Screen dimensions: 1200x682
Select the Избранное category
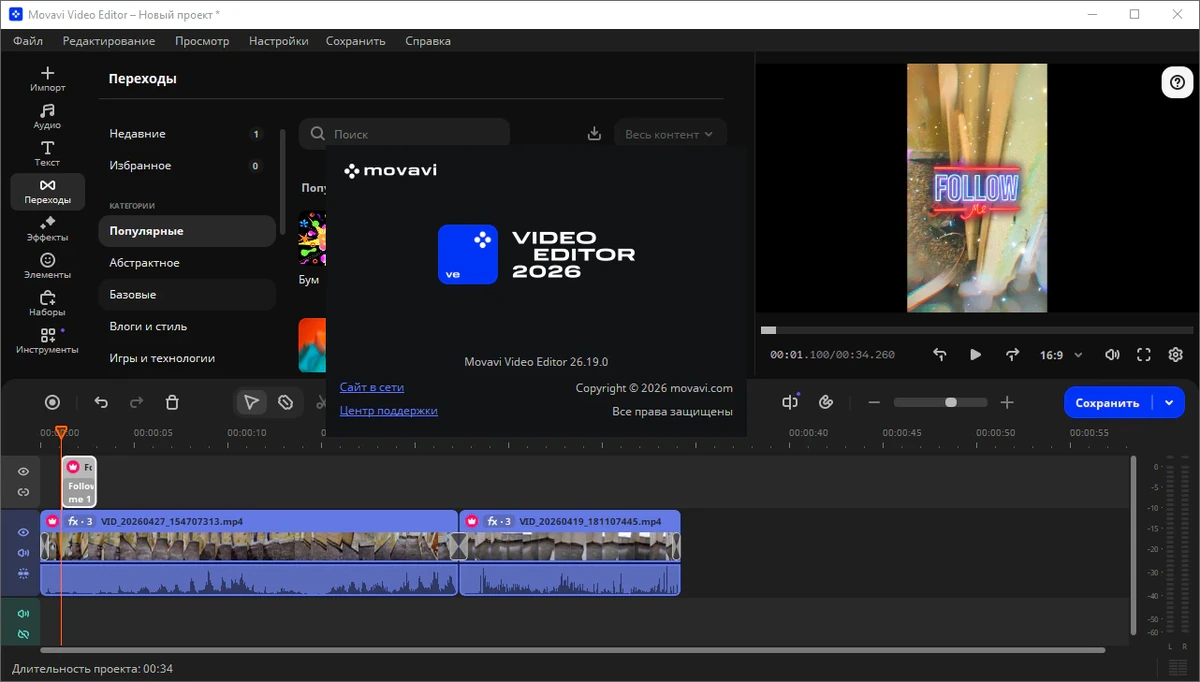[x=187, y=166]
